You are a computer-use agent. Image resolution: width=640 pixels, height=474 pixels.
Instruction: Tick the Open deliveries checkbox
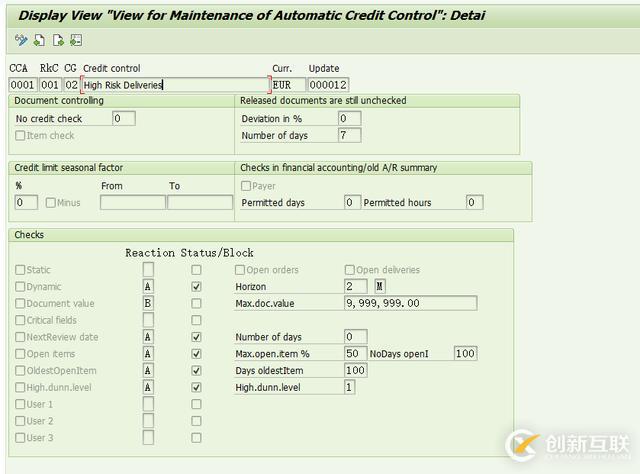350,270
